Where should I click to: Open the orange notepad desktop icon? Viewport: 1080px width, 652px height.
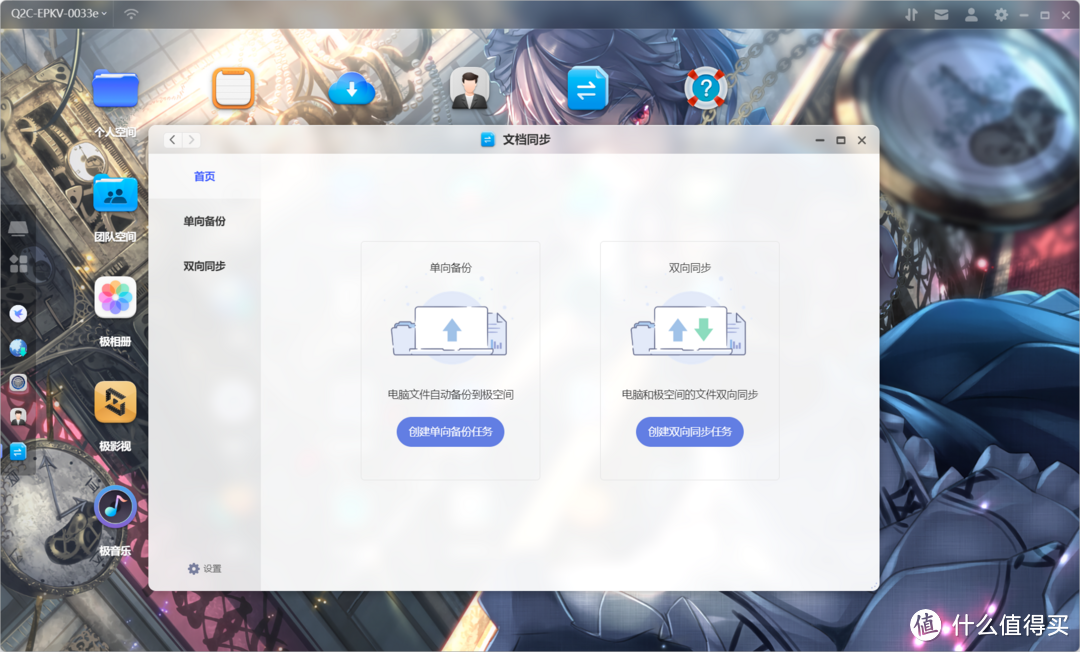click(x=233, y=88)
